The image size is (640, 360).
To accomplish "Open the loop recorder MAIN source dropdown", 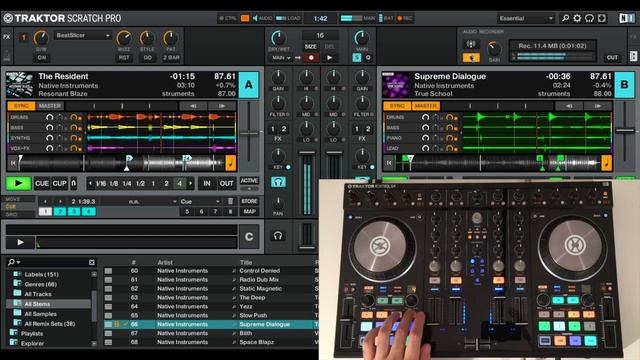I will (x=281, y=58).
